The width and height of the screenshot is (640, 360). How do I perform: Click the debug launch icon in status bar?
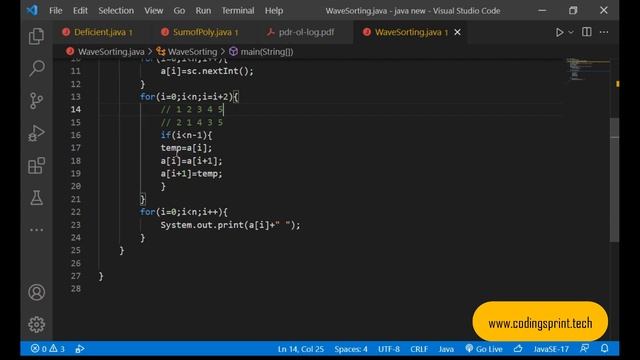[80, 349]
